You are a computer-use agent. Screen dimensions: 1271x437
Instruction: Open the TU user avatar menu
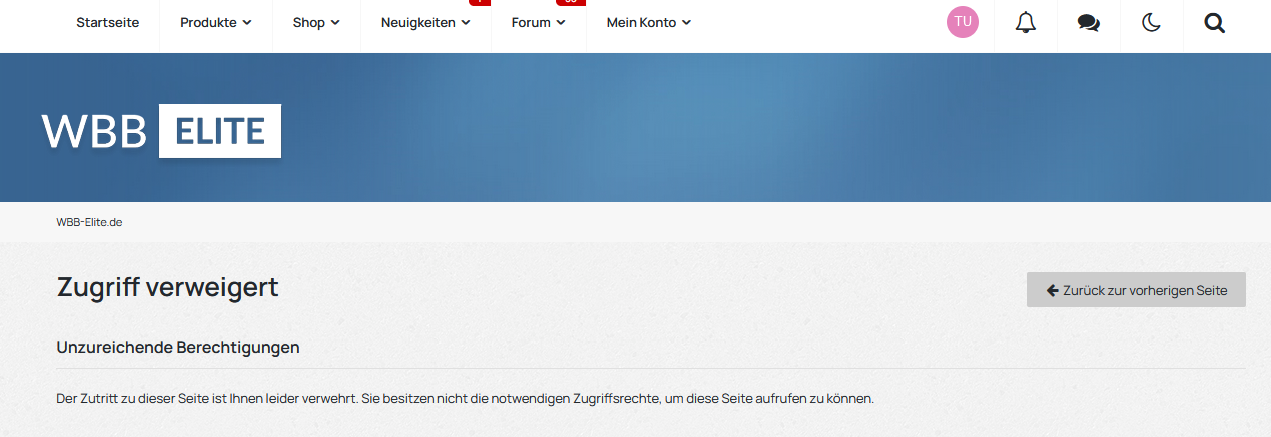click(x=963, y=22)
